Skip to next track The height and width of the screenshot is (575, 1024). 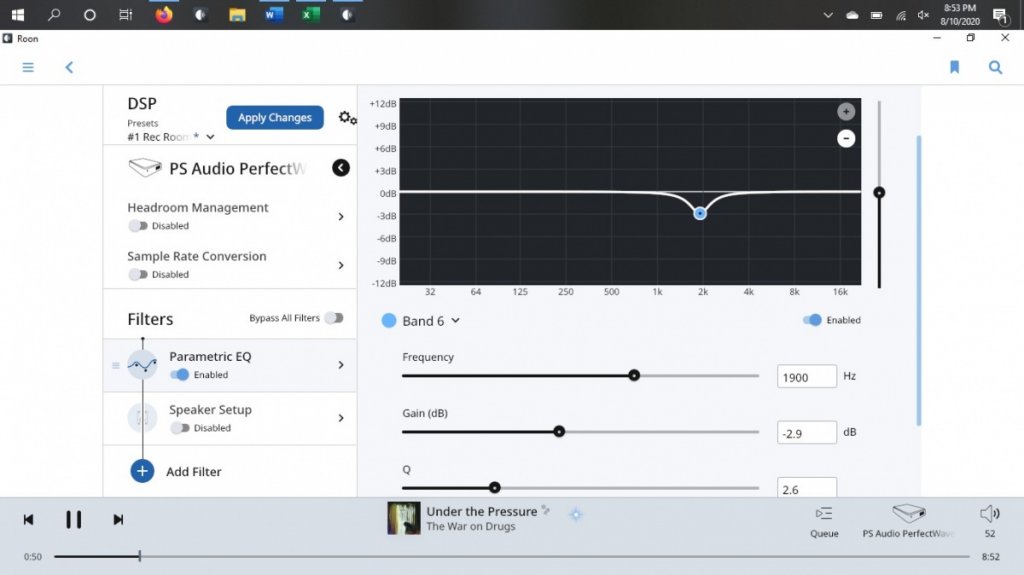tap(118, 519)
